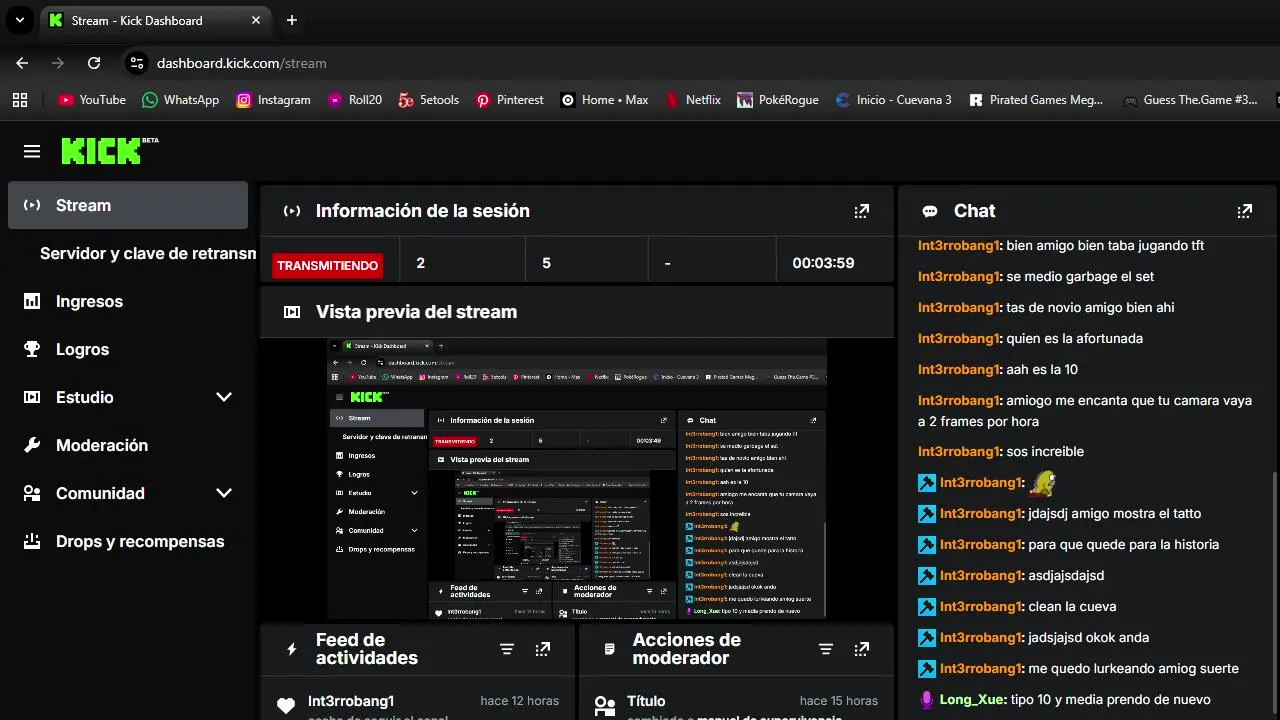Open the PokéRogue bookmark
The image size is (1280, 720).
(778, 100)
